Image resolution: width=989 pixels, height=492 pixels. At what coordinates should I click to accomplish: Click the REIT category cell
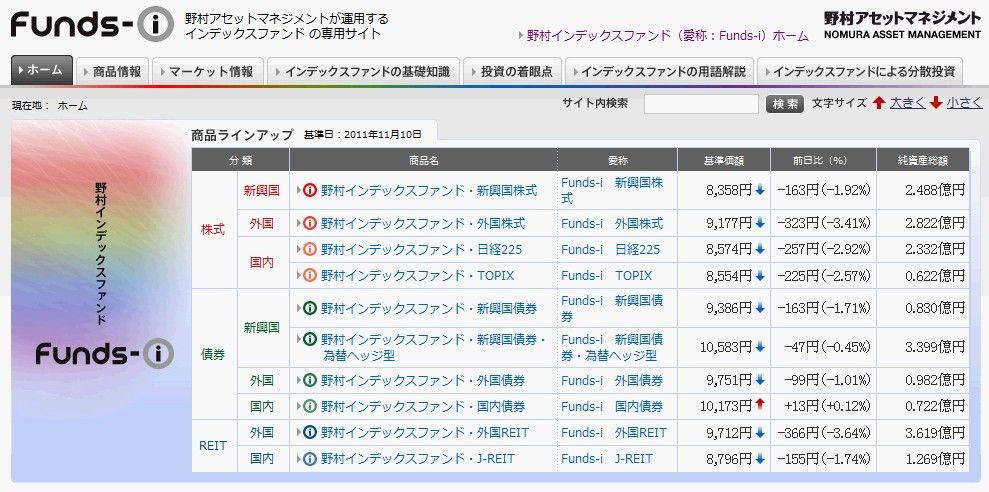coord(213,445)
